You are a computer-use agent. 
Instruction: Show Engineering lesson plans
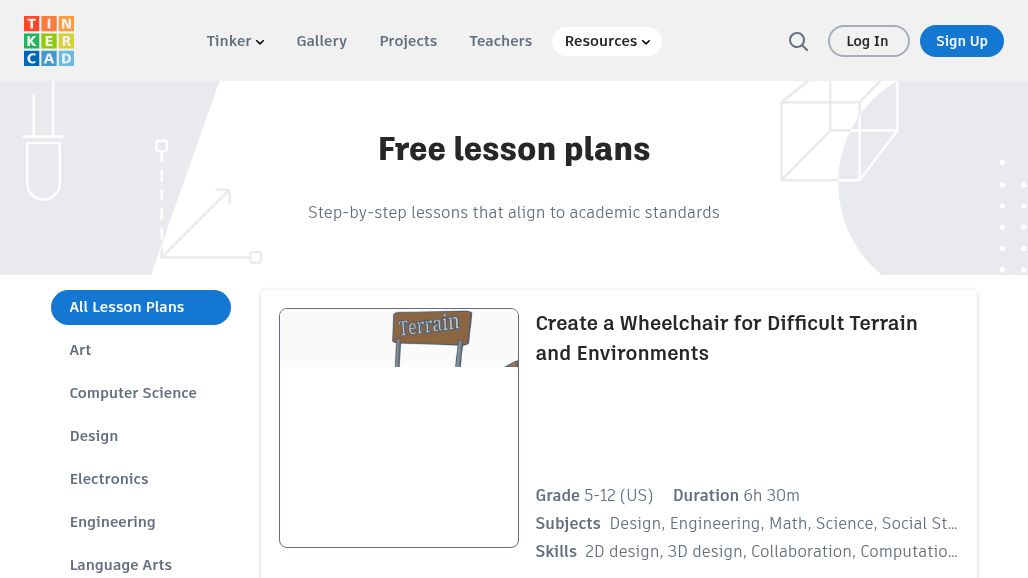(112, 522)
